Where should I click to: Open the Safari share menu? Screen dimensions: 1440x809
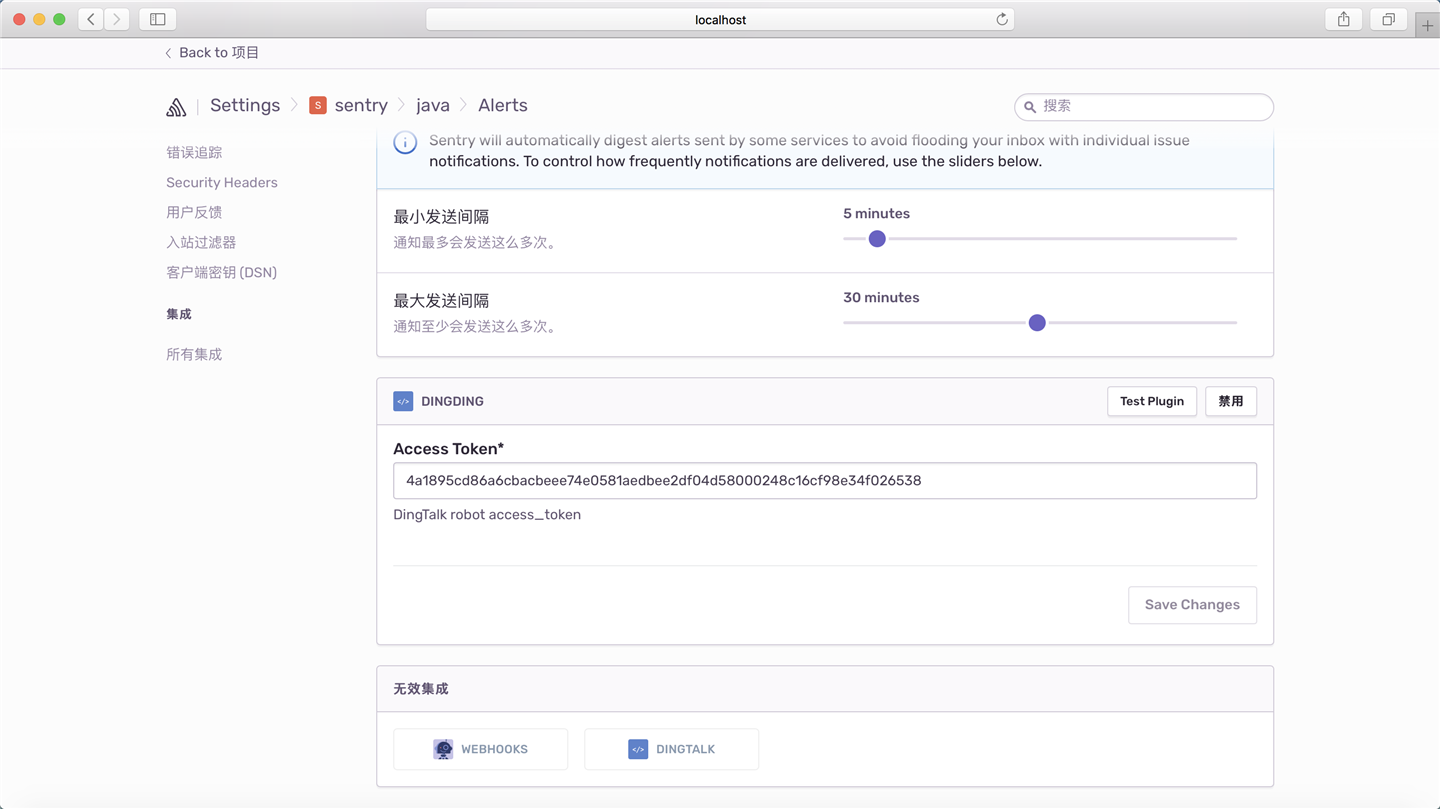(x=1344, y=19)
